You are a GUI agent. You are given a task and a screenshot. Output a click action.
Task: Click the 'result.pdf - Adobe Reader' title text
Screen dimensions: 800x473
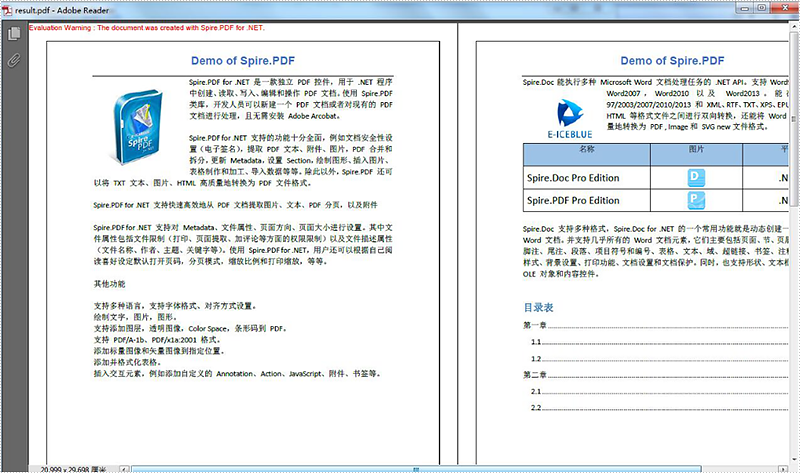tap(62, 10)
